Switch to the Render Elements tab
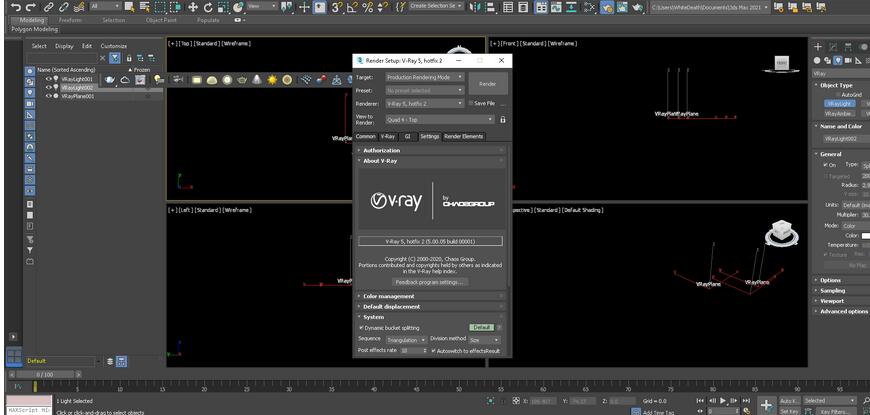The height and width of the screenshot is (415, 870). pyautogui.click(x=463, y=136)
